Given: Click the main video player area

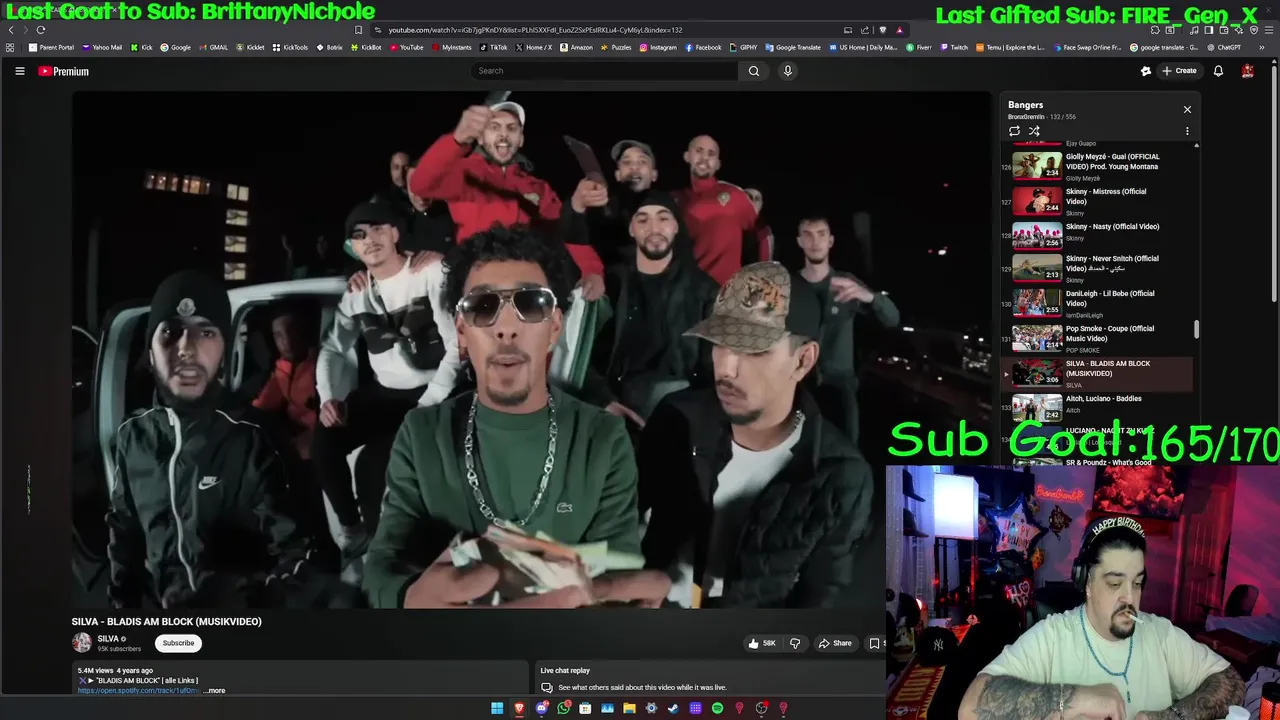Looking at the screenshot, I should pos(532,350).
